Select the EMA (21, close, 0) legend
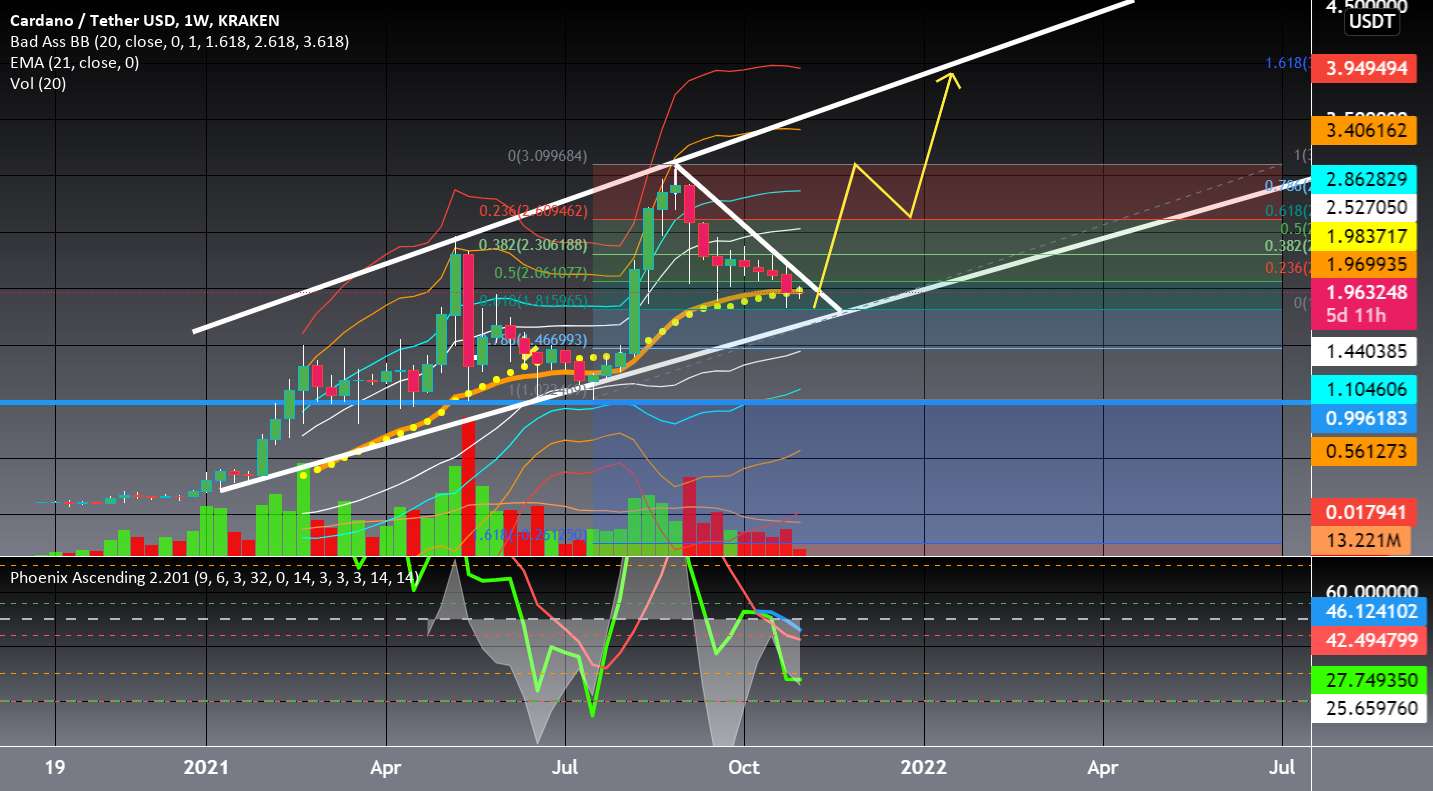The image size is (1433, 791). [x=74, y=63]
